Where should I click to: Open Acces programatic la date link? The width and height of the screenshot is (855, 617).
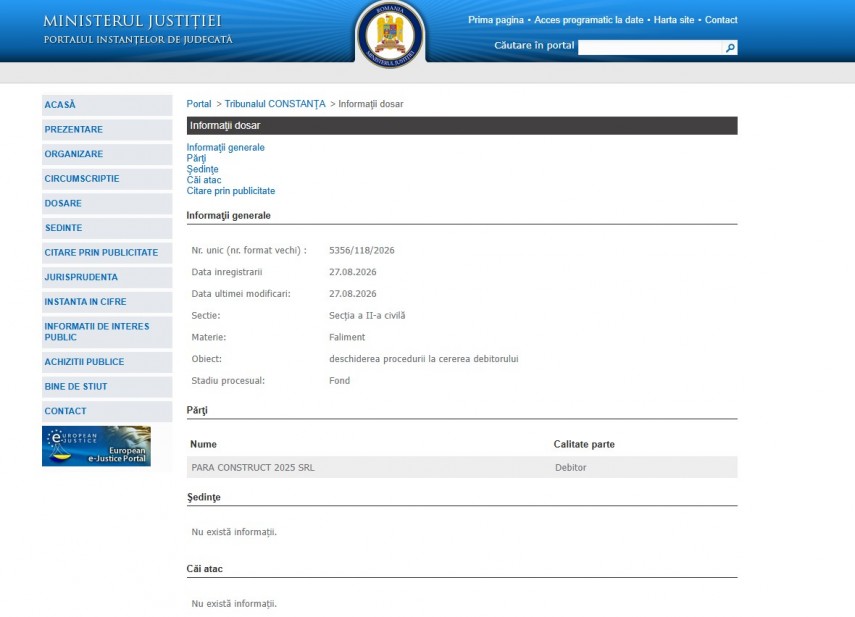coord(588,20)
